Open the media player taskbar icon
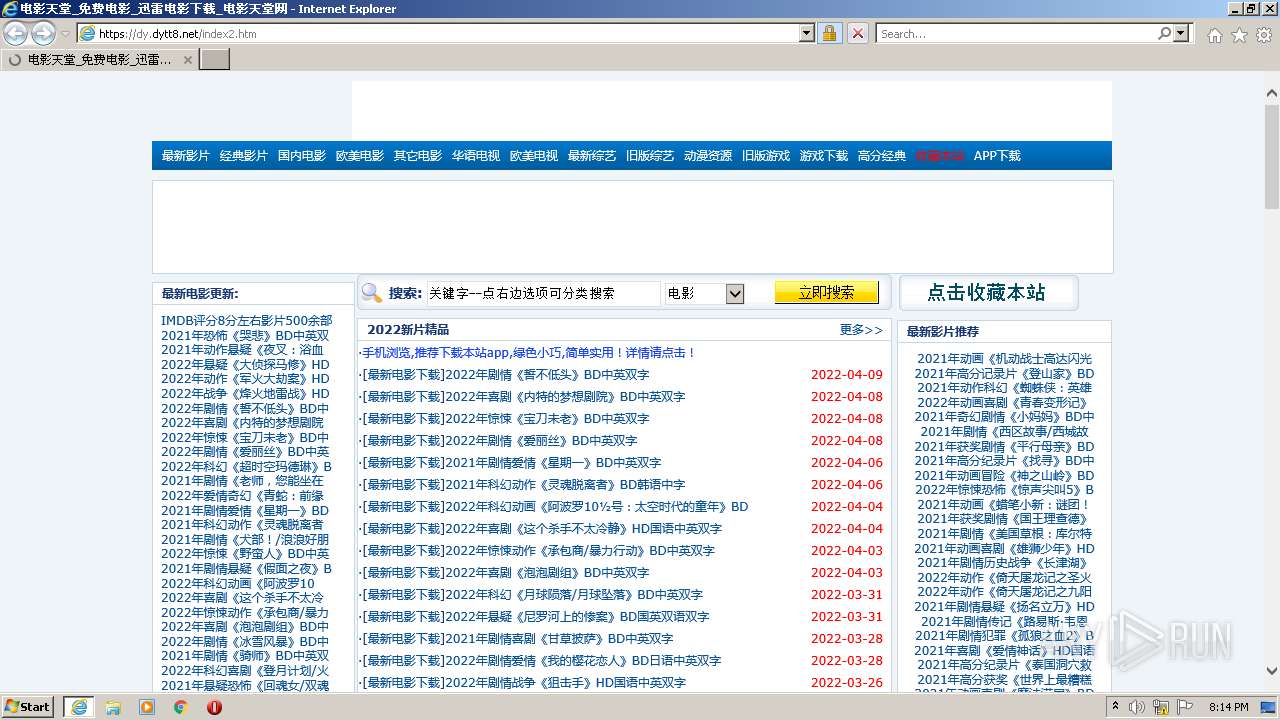 point(147,707)
